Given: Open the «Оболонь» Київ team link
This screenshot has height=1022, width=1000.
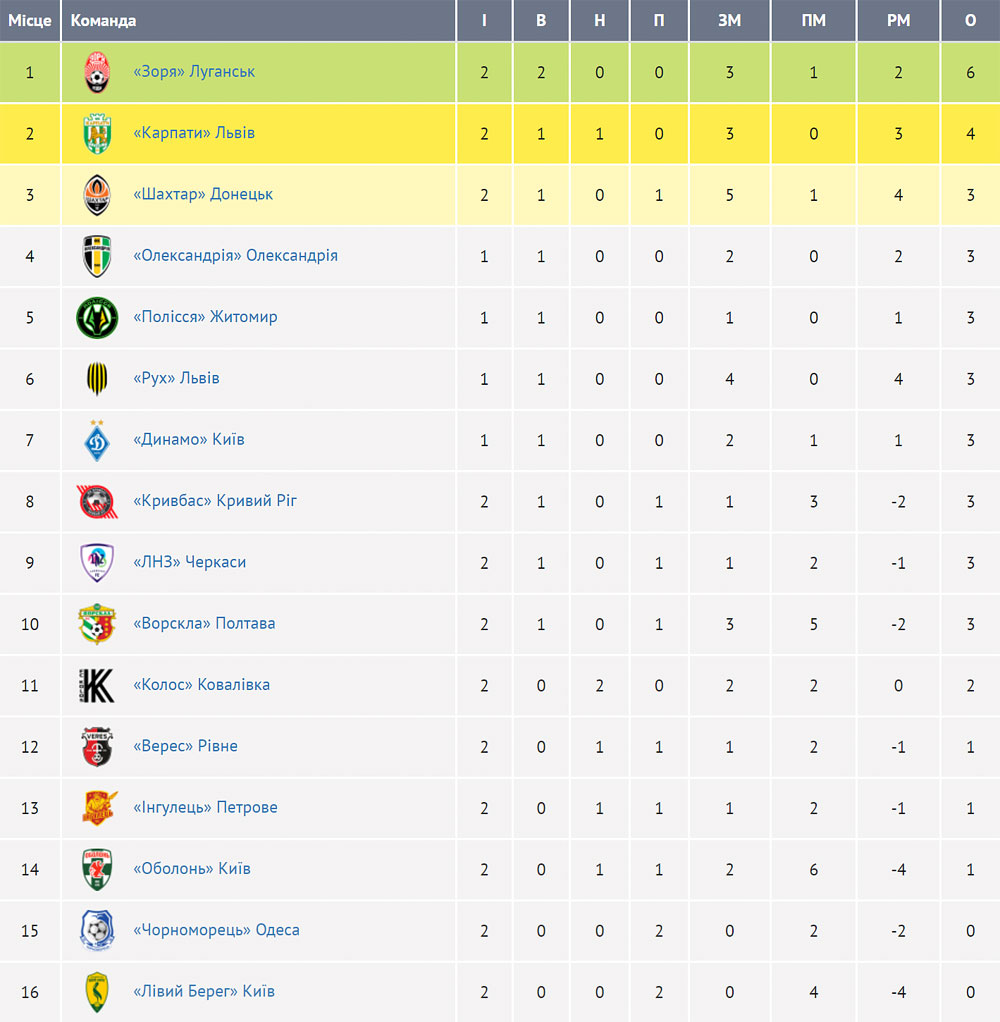Looking at the screenshot, I should (192, 868).
